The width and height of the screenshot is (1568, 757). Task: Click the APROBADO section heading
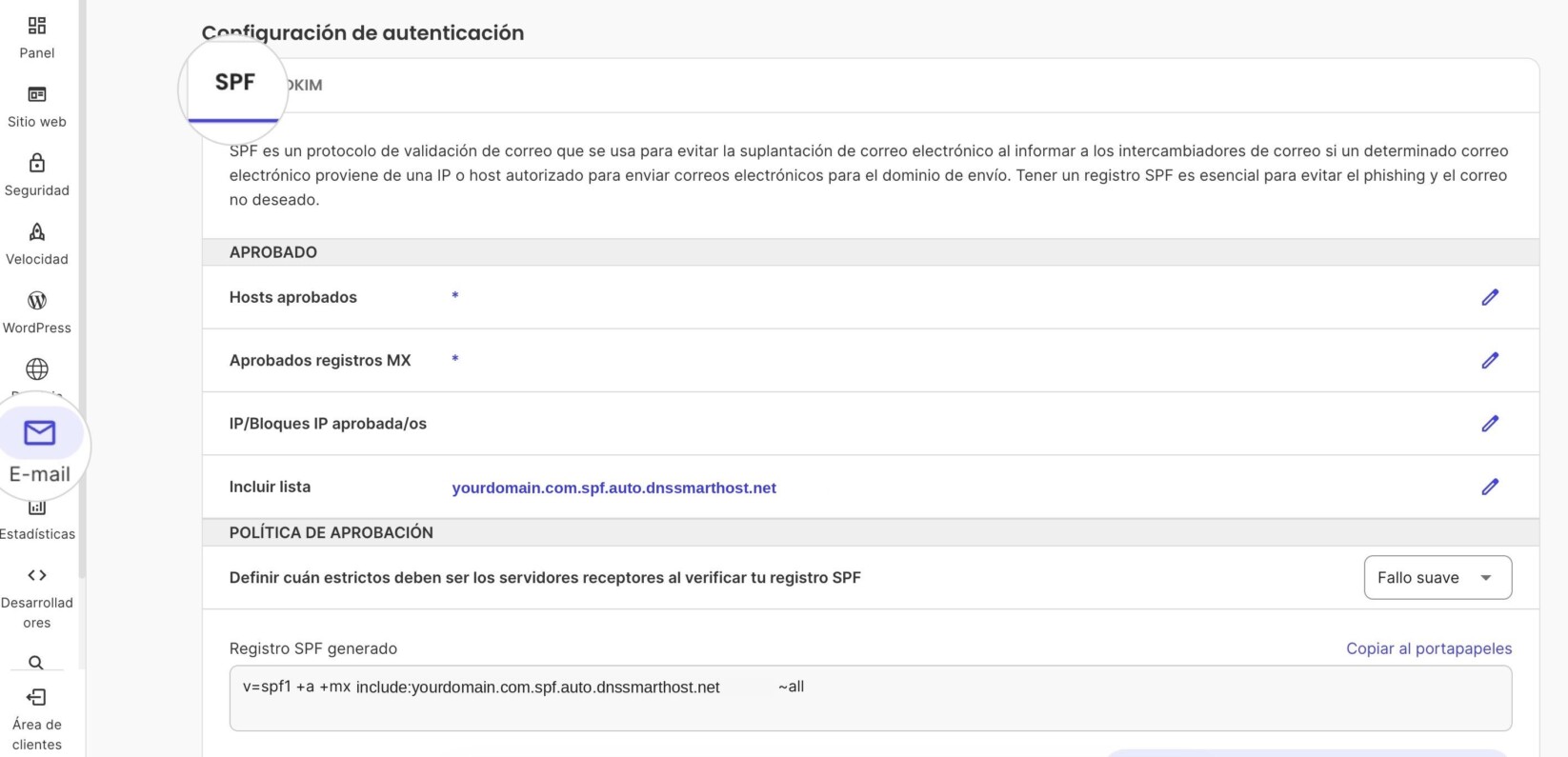pos(272,252)
